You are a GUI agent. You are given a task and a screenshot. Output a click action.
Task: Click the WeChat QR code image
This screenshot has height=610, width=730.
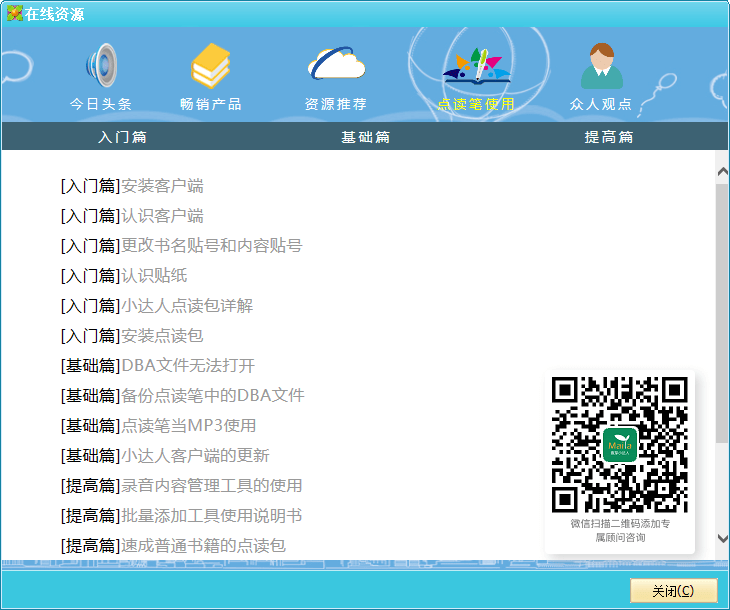[620, 444]
